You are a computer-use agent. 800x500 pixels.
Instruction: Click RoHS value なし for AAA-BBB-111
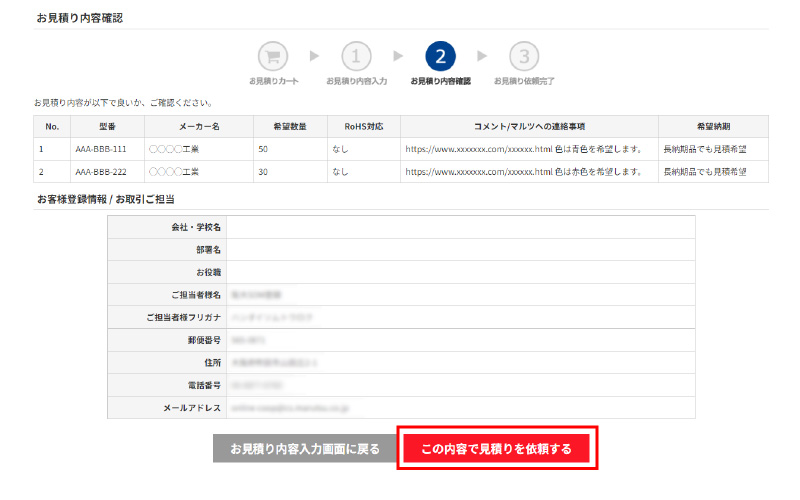(340, 149)
